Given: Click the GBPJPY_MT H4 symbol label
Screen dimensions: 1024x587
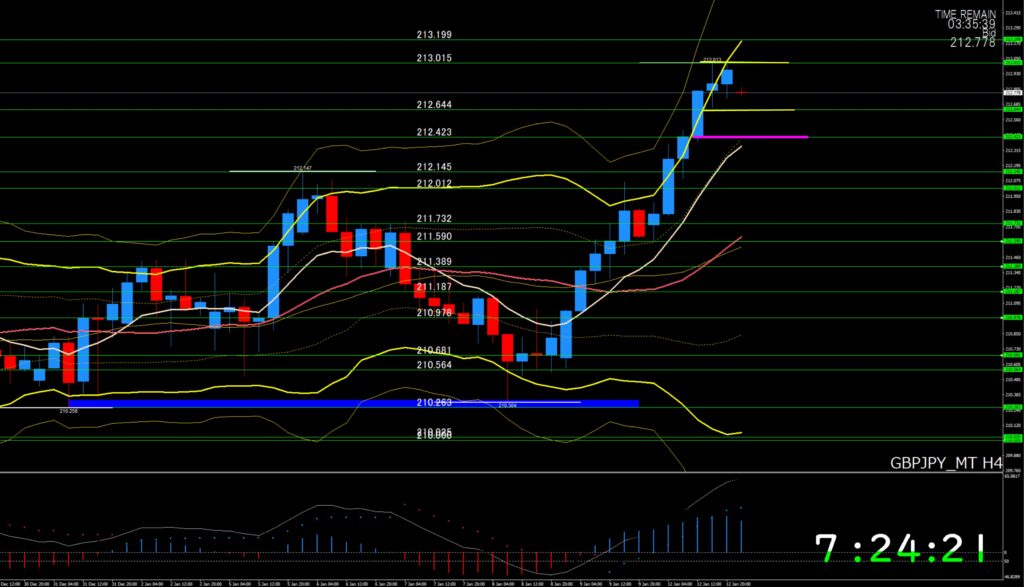Looking at the screenshot, I should (946, 463).
